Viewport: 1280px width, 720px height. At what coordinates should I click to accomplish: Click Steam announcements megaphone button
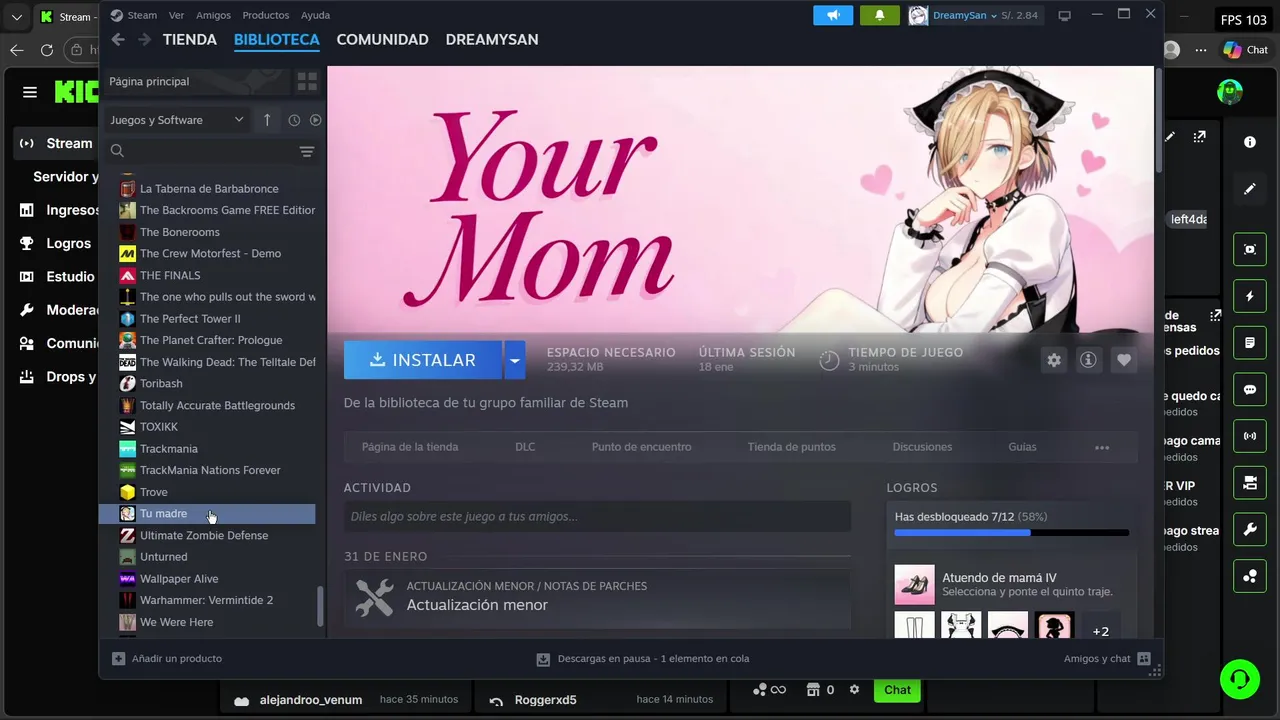tap(833, 15)
